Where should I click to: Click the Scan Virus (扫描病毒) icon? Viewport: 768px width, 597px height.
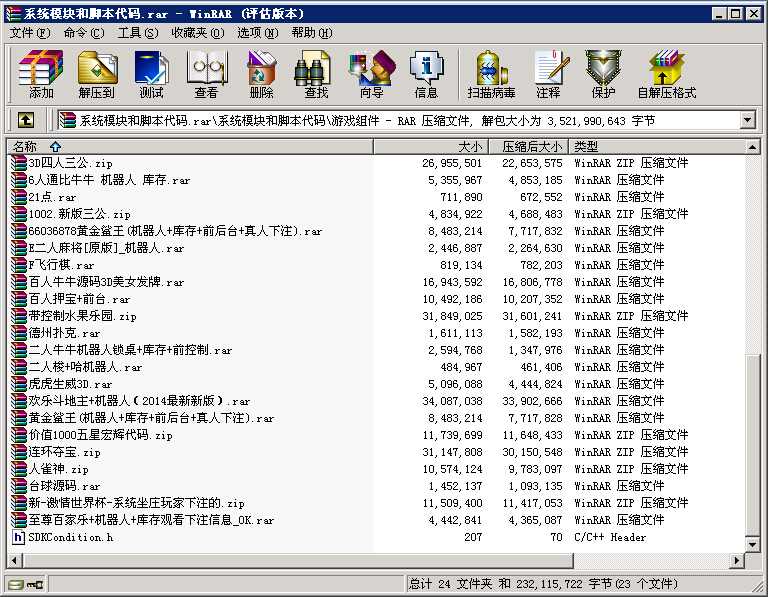[x=491, y=74]
